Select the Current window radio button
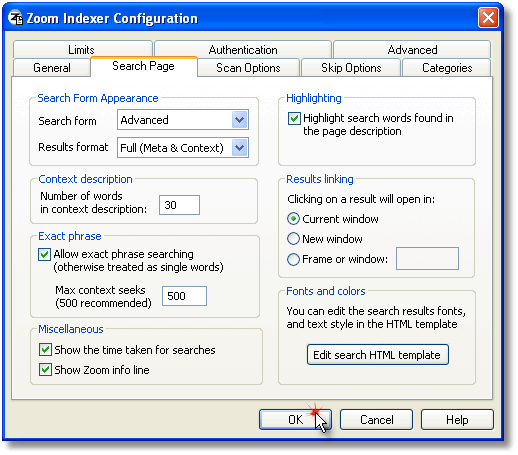This screenshot has width=518, height=455. click(x=293, y=219)
